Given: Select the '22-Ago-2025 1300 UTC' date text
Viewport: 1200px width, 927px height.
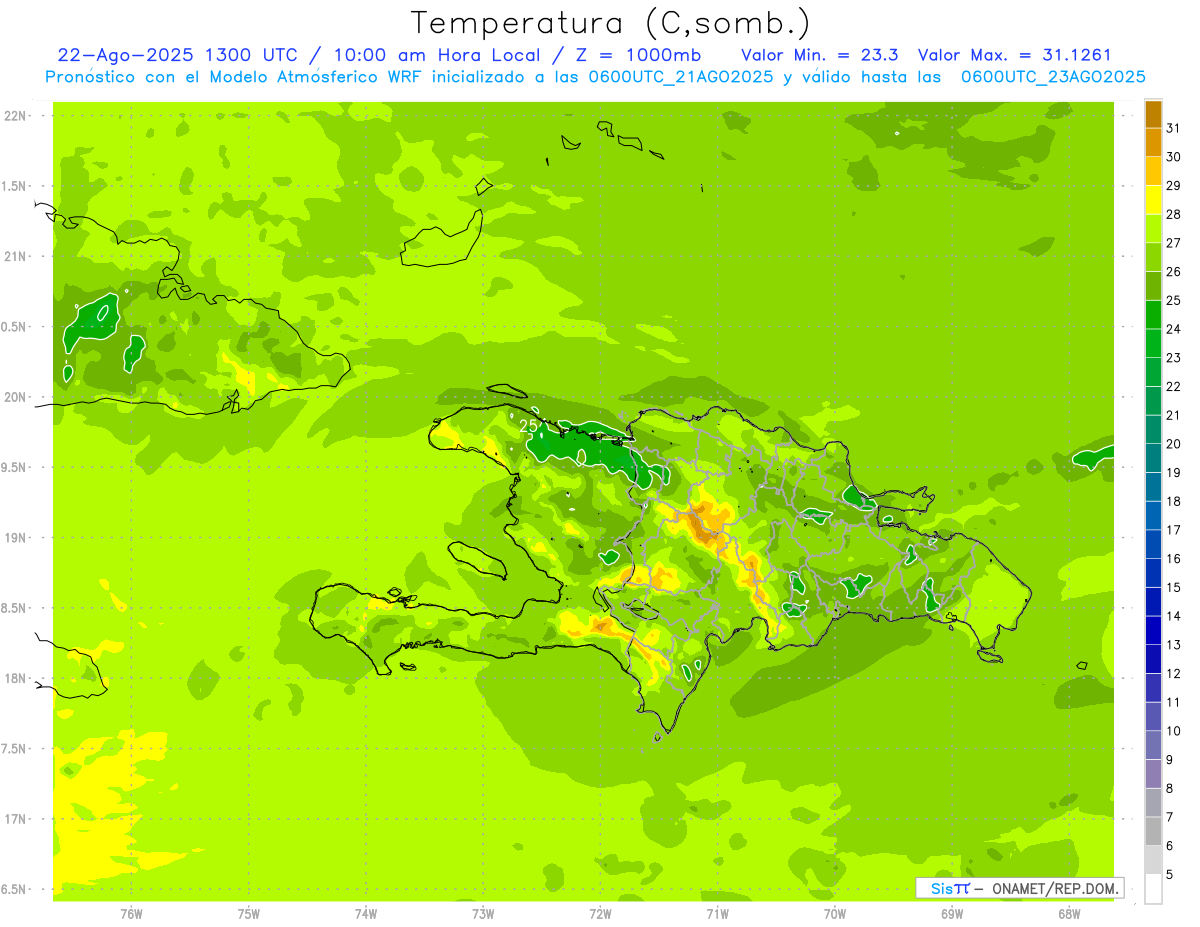Looking at the screenshot, I should (177, 55).
